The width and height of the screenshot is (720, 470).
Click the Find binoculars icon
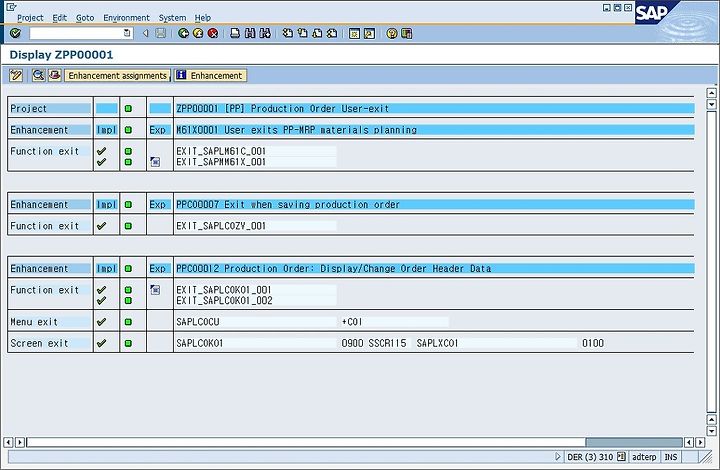(x=250, y=33)
